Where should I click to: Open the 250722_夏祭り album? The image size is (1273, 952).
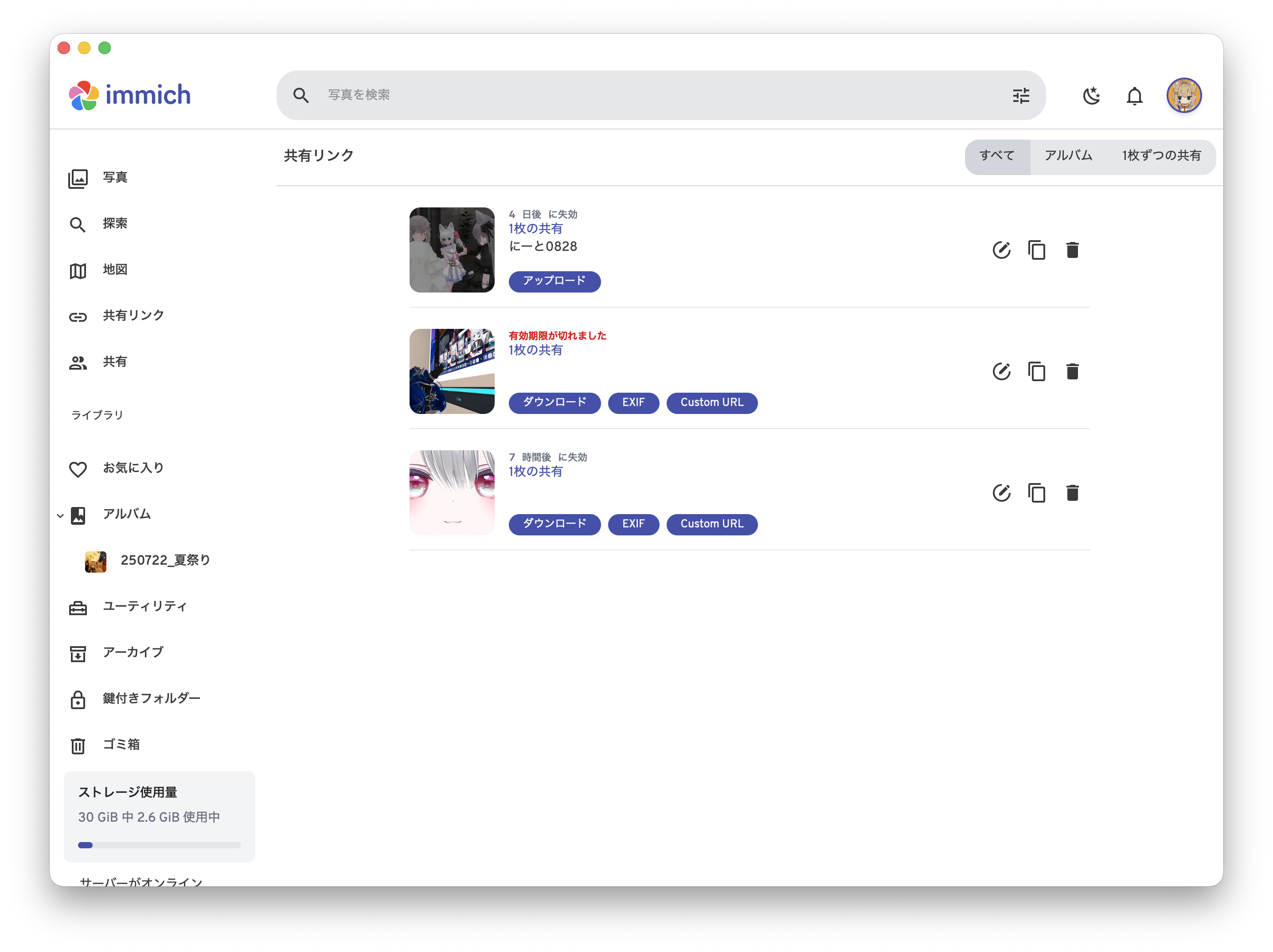pos(164,560)
